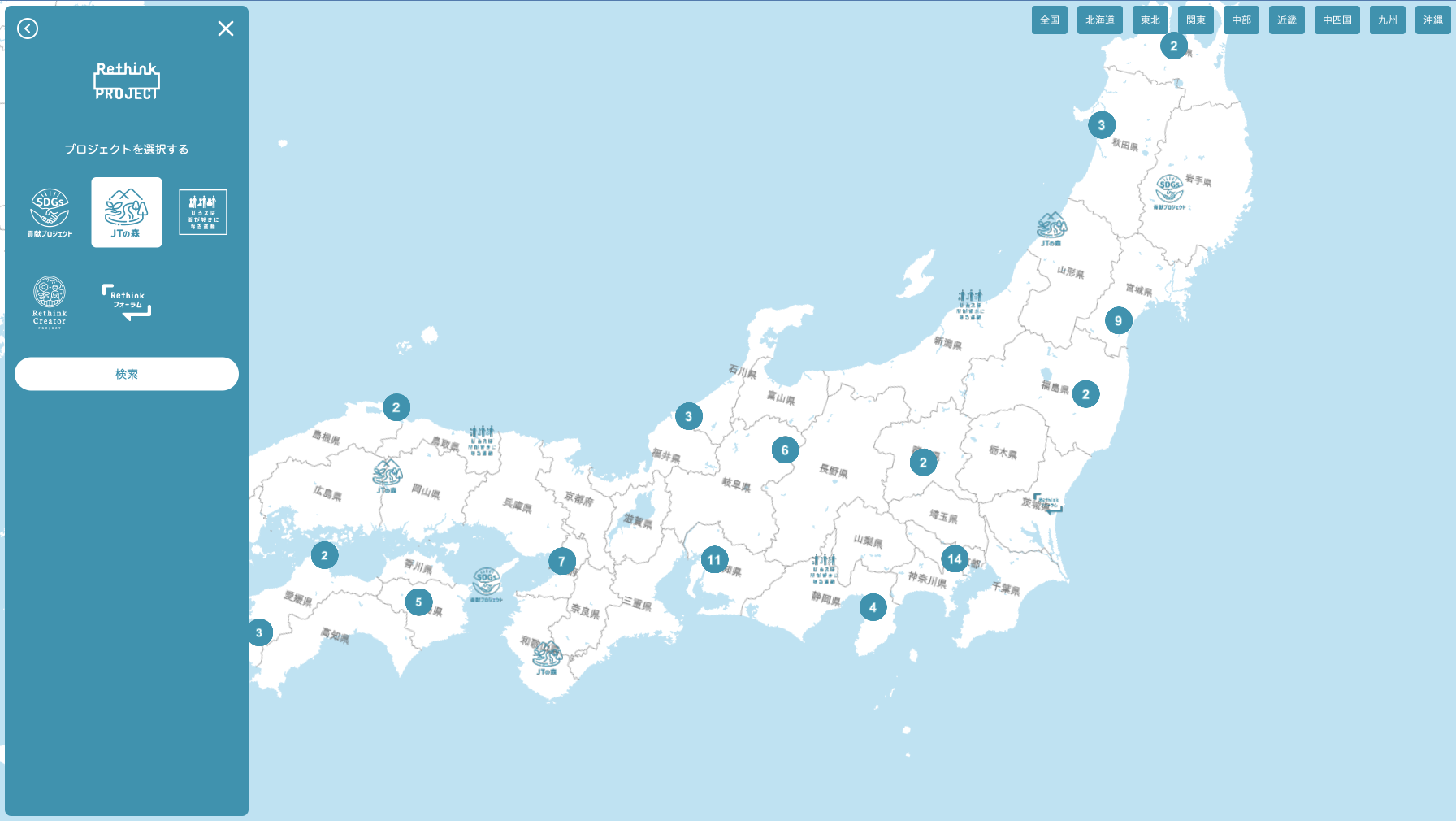Show the 九州 region on map

point(1387,20)
